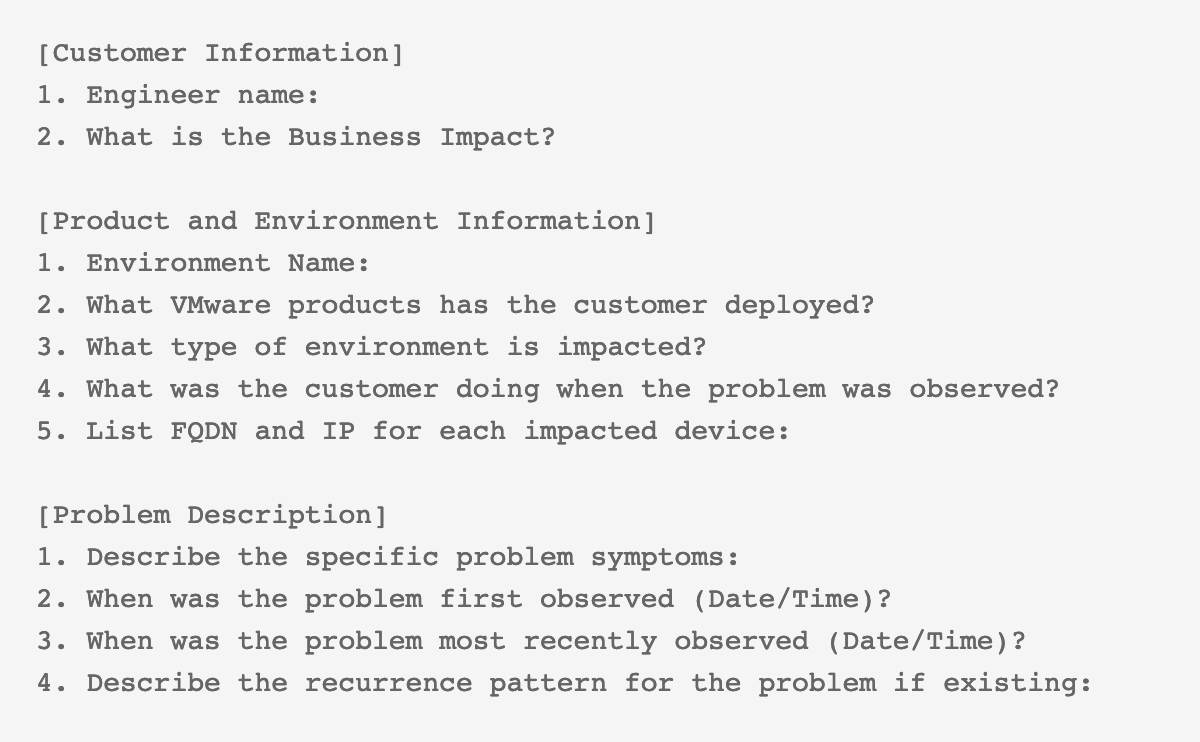Viewport: 1200px width, 742px height.
Task: Place cursor after Environment Name colon
Action: click(372, 263)
